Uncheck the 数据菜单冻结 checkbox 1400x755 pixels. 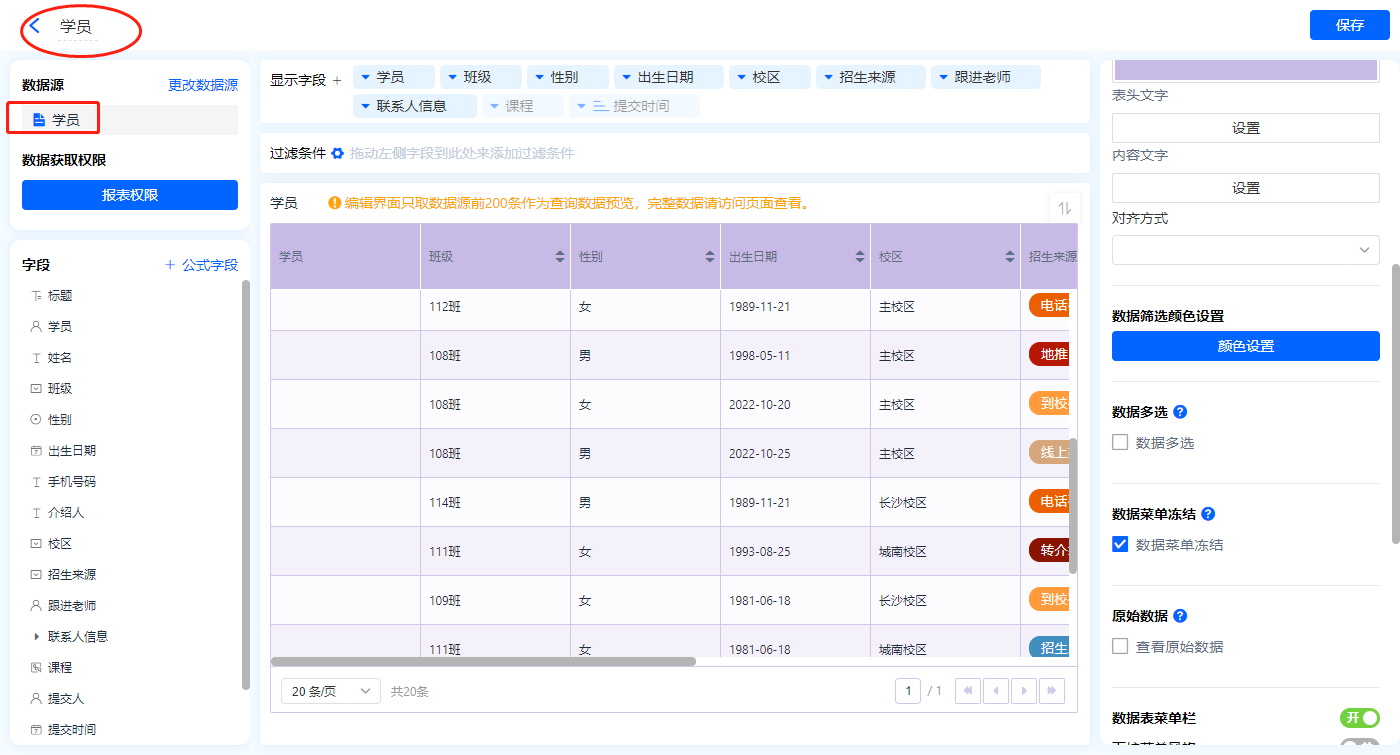[1120, 545]
